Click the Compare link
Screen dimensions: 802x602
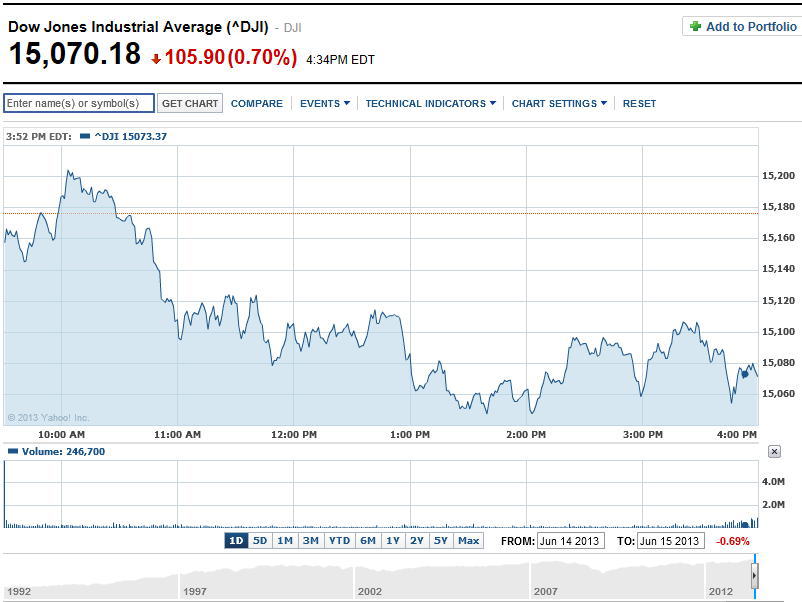tap(257, 103)
